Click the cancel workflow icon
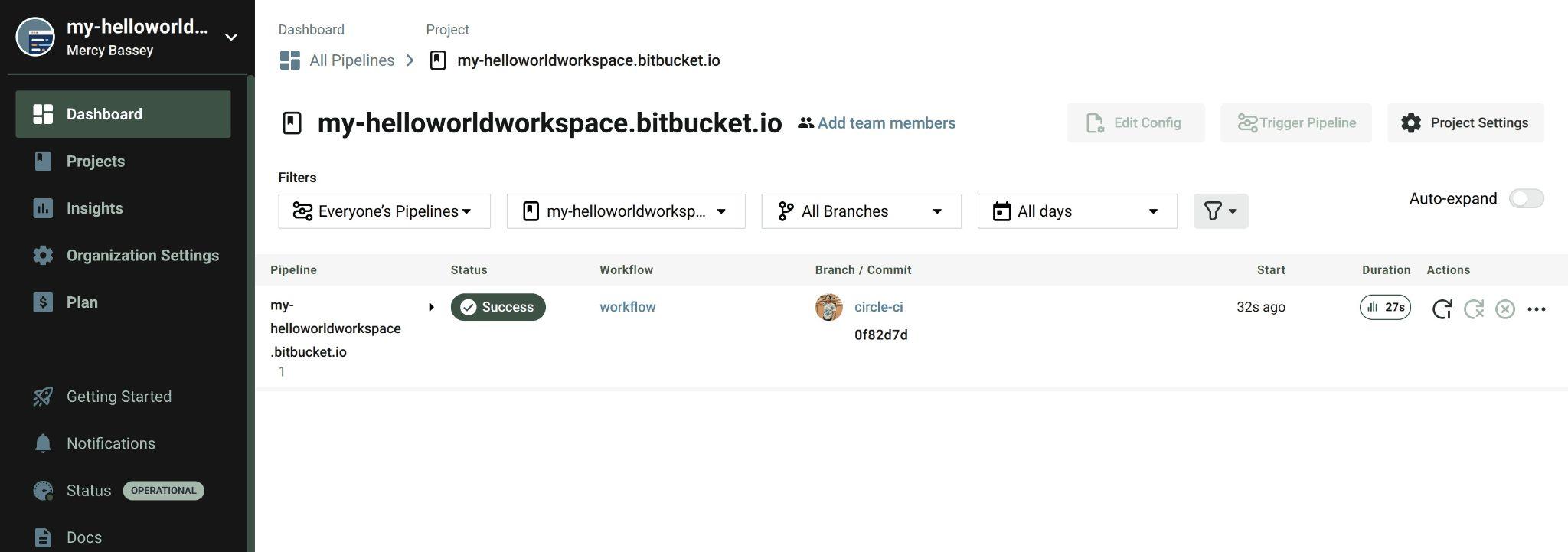 [x=1505, y=309]
